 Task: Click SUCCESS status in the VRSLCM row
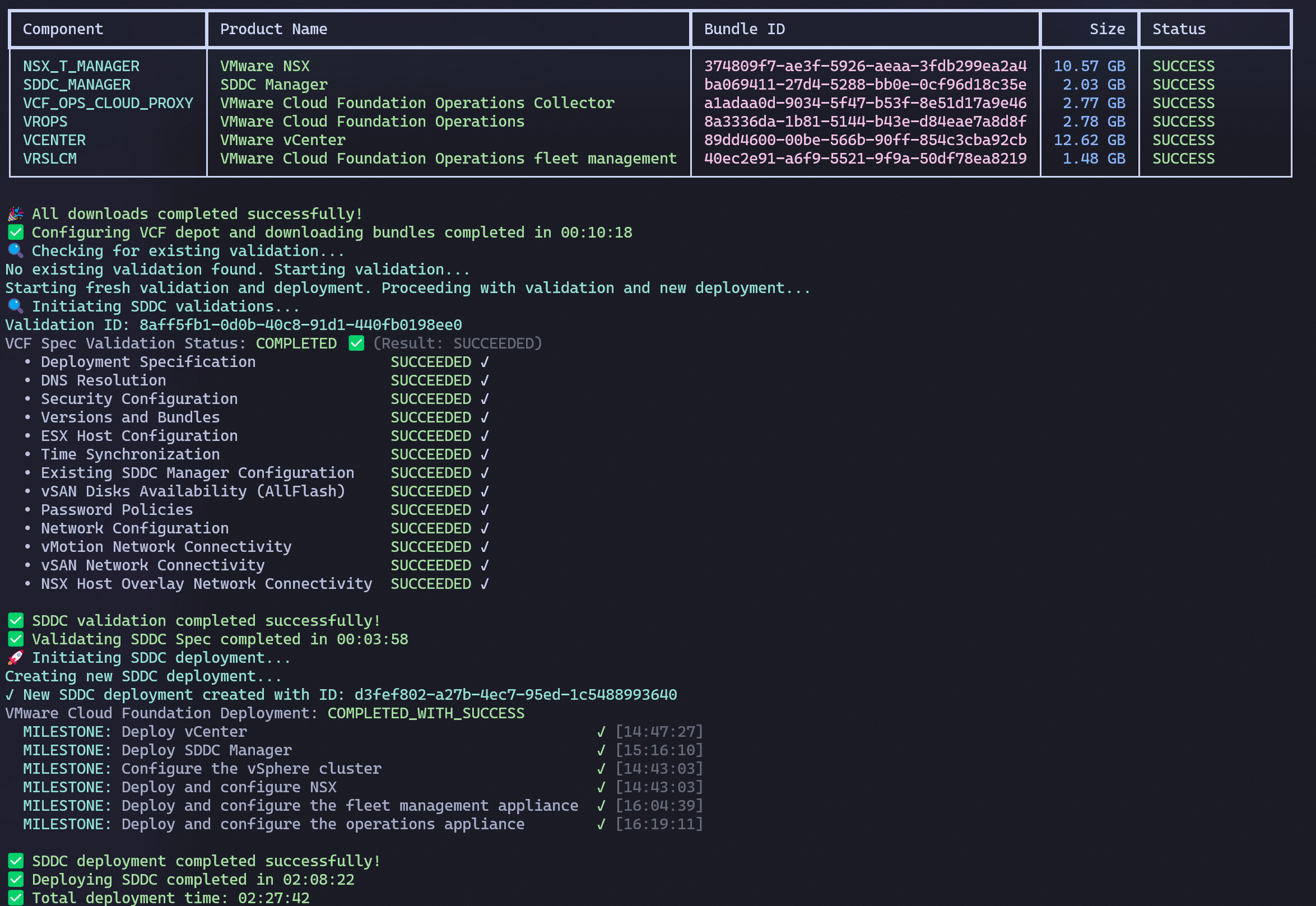click(1184, 159)
